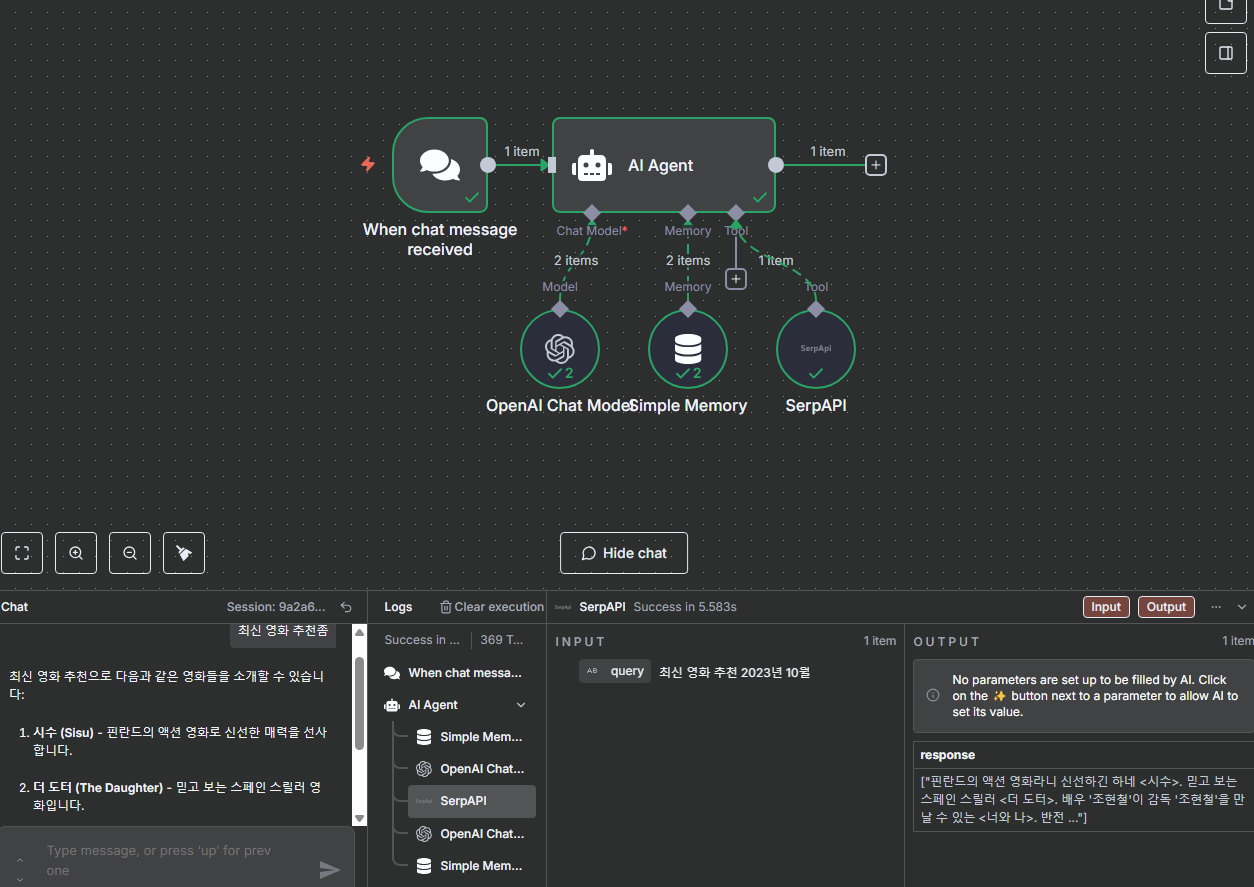This screenshot has height=887, width=1254.
Task: Click Clear execution button
Action: (x=492, y=607)
